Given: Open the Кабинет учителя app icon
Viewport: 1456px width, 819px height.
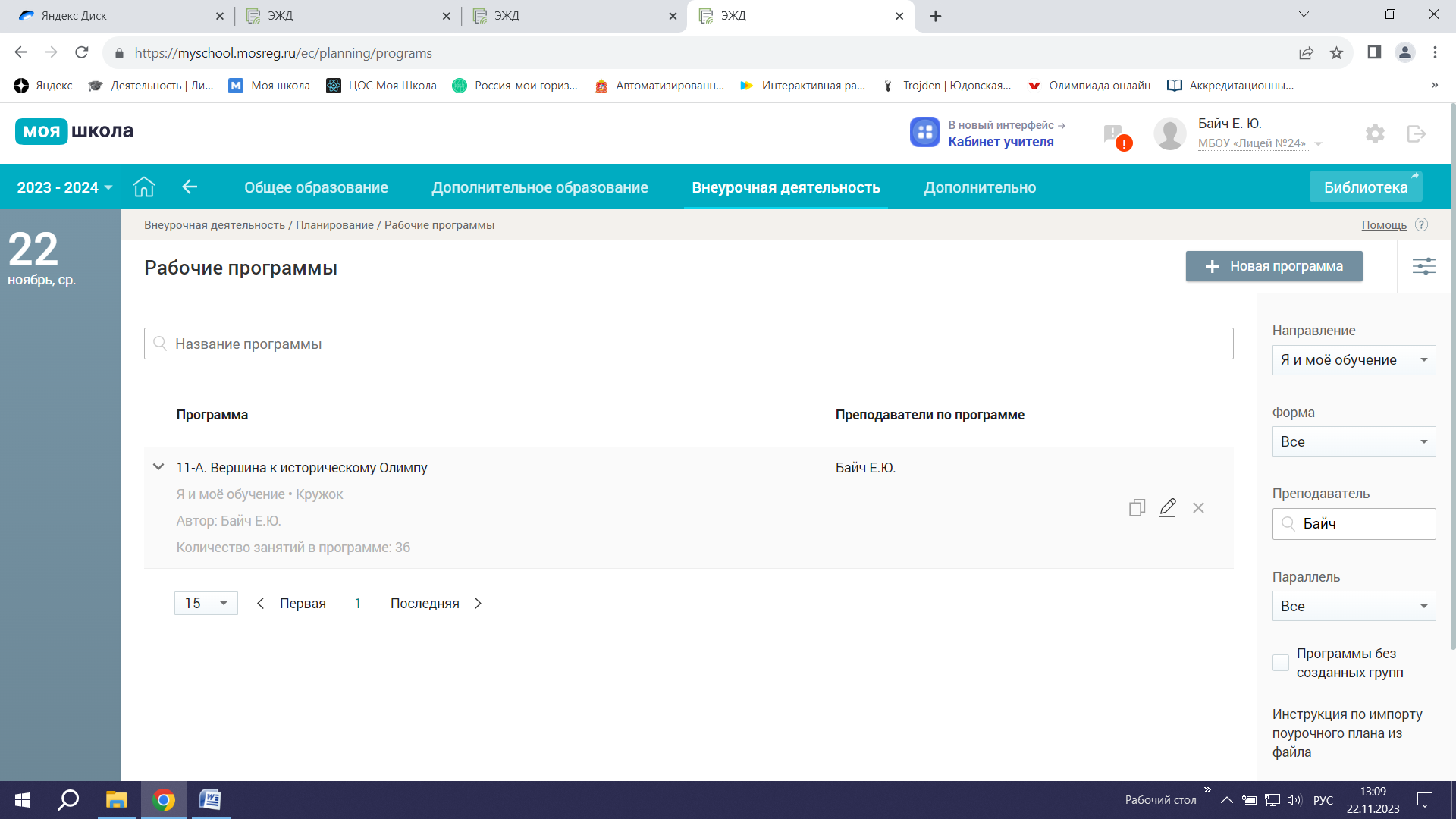Looking at the screenshot, I should pos(924,132).
